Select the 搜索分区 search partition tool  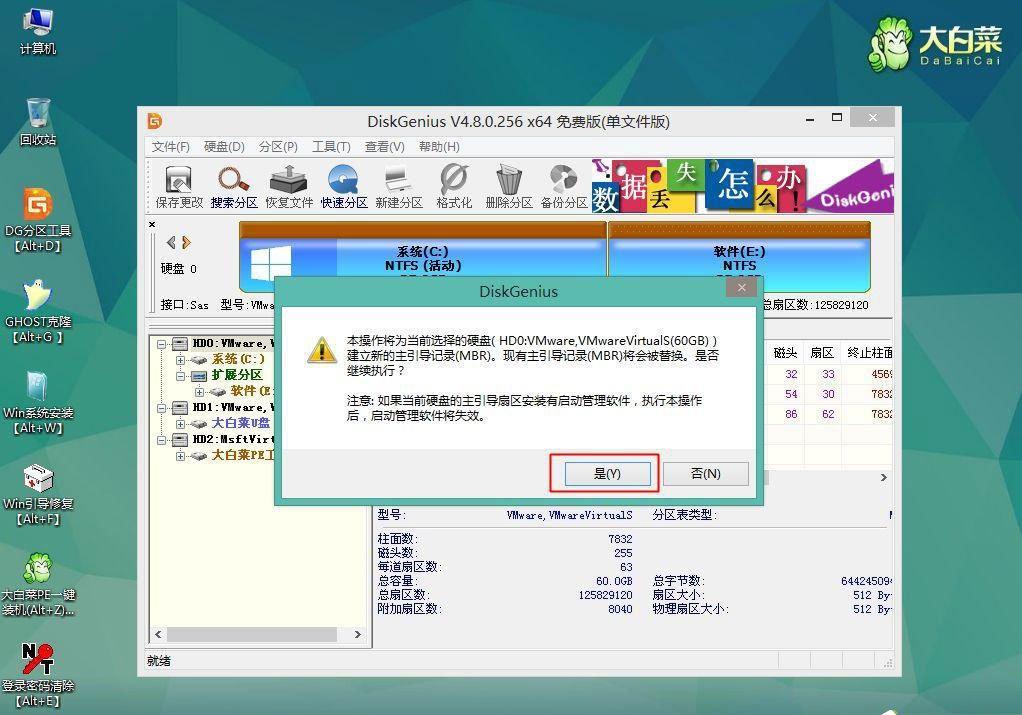click(234, 186)
